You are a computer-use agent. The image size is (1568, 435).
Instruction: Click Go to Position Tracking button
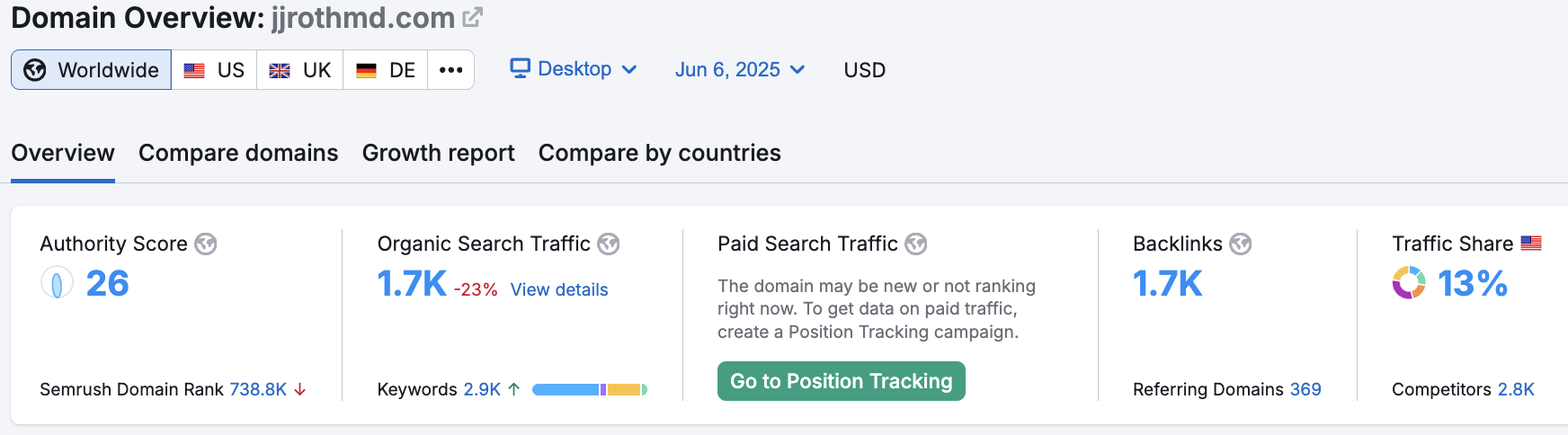(841, 381)
